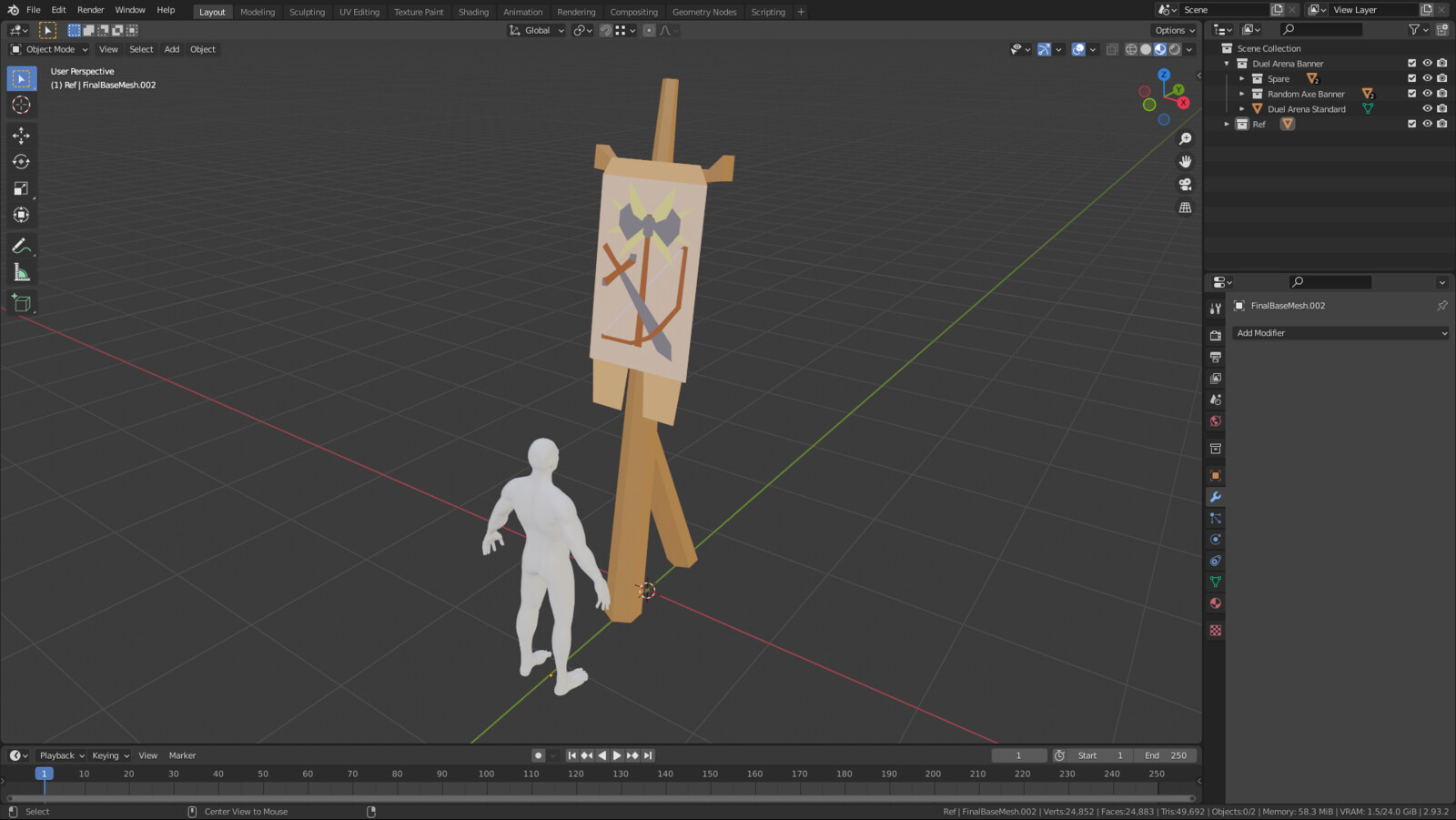
Task: Open the Render properties tab
Action: tap(1216, 335)
